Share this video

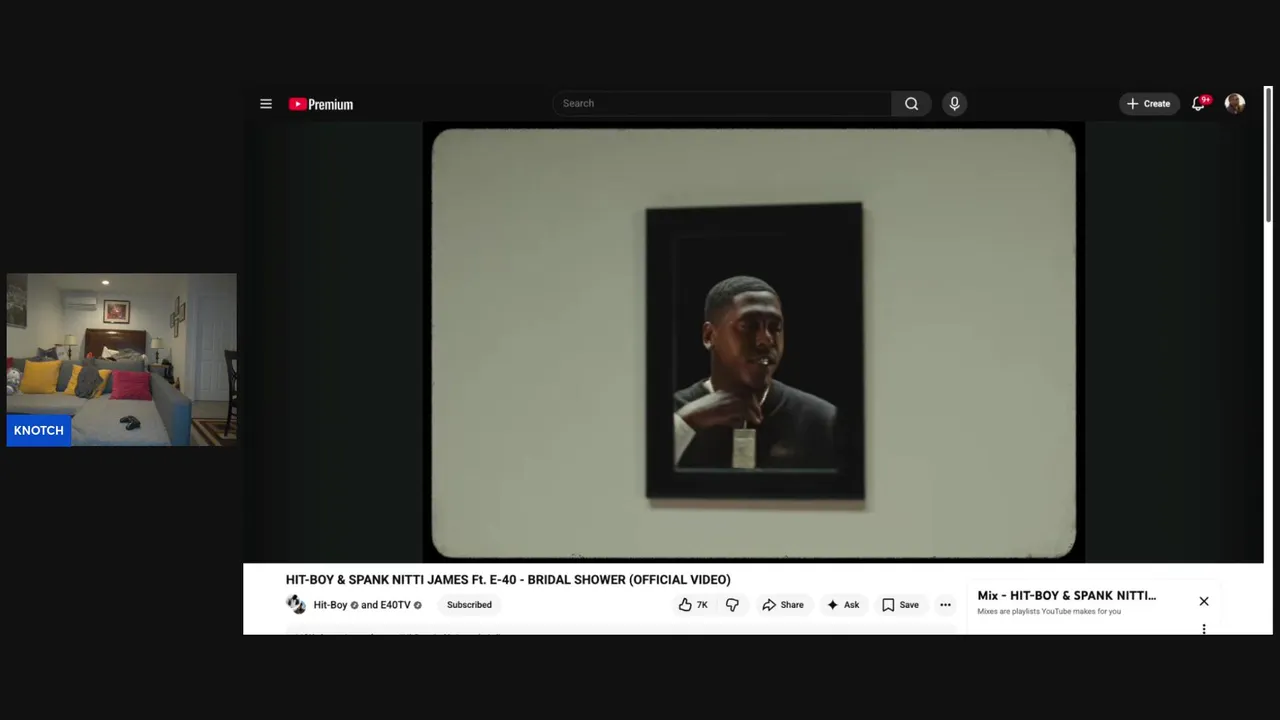(783, 605)
